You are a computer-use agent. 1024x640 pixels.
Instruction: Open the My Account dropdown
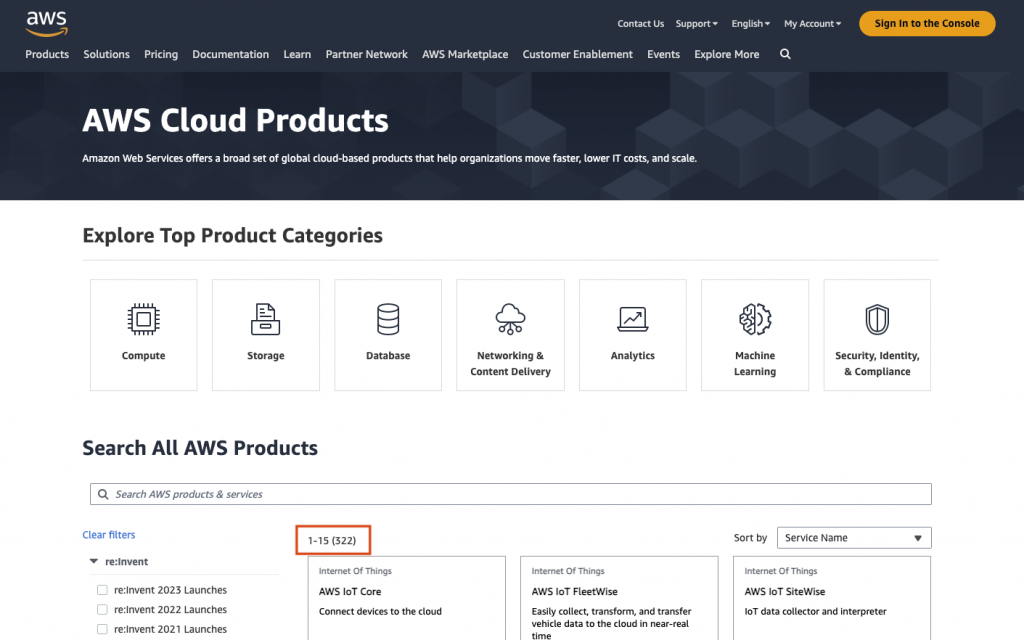pos(812,24)
